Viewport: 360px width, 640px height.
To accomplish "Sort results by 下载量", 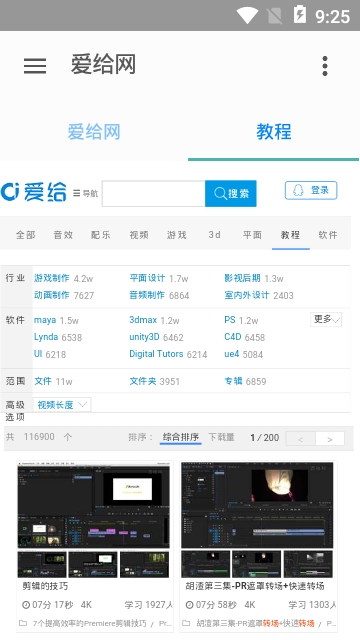I will pyautogui.click(x=221, y=437).
